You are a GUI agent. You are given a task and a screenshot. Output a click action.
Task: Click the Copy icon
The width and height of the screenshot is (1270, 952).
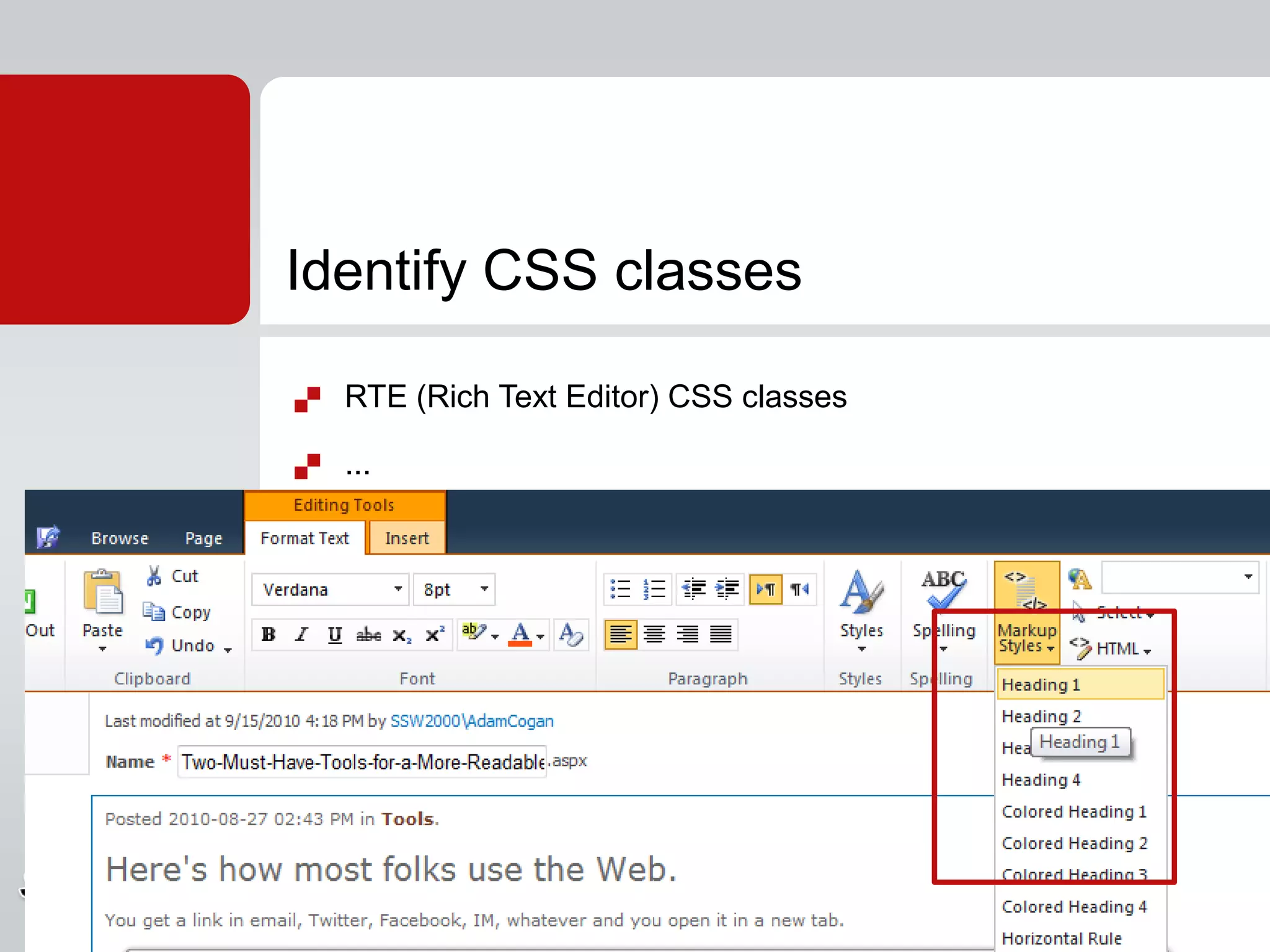pyautogui.click(x=154, y=612)
